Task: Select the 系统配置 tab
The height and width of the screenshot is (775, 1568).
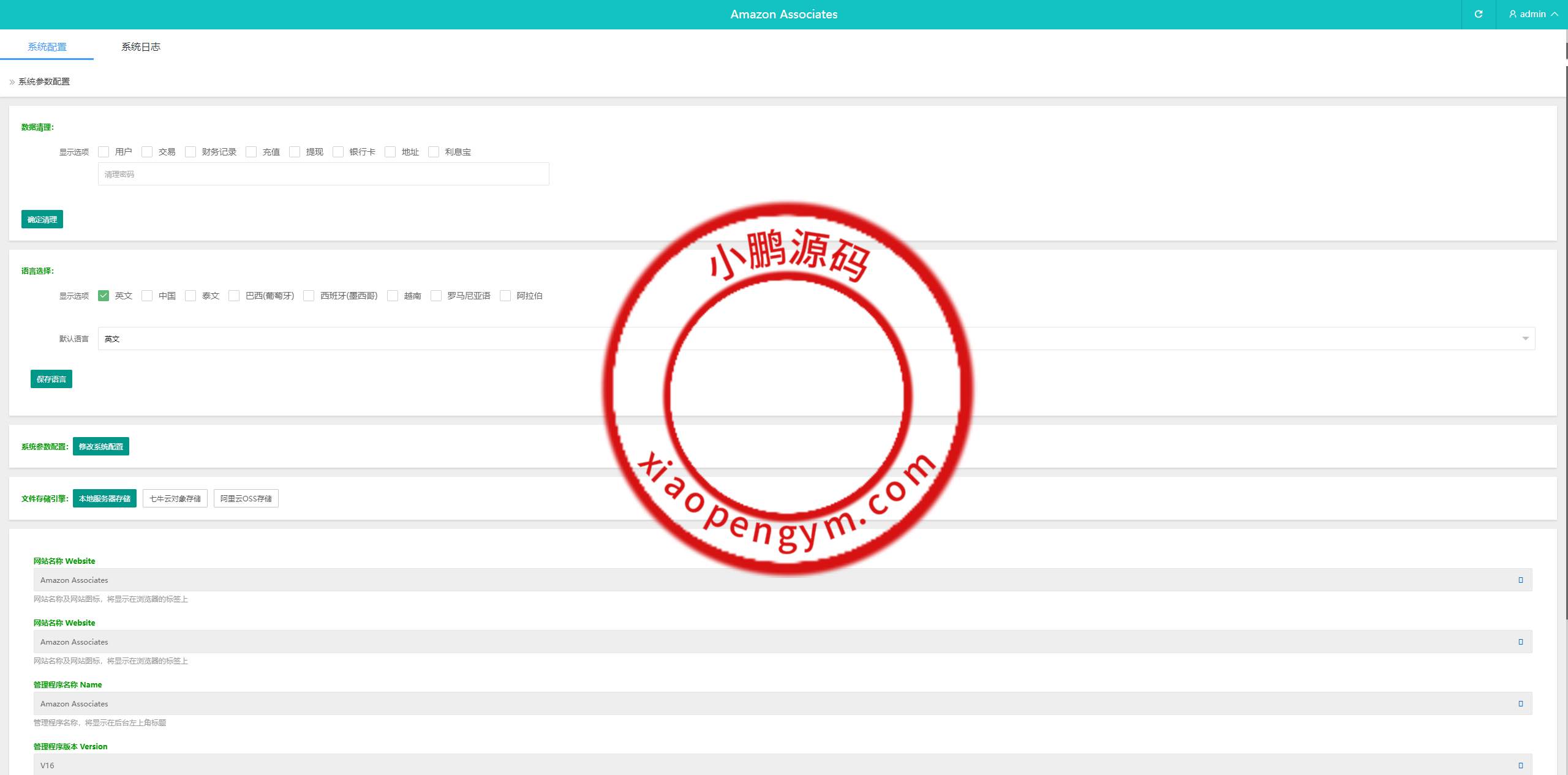Action: click(47, 47)
